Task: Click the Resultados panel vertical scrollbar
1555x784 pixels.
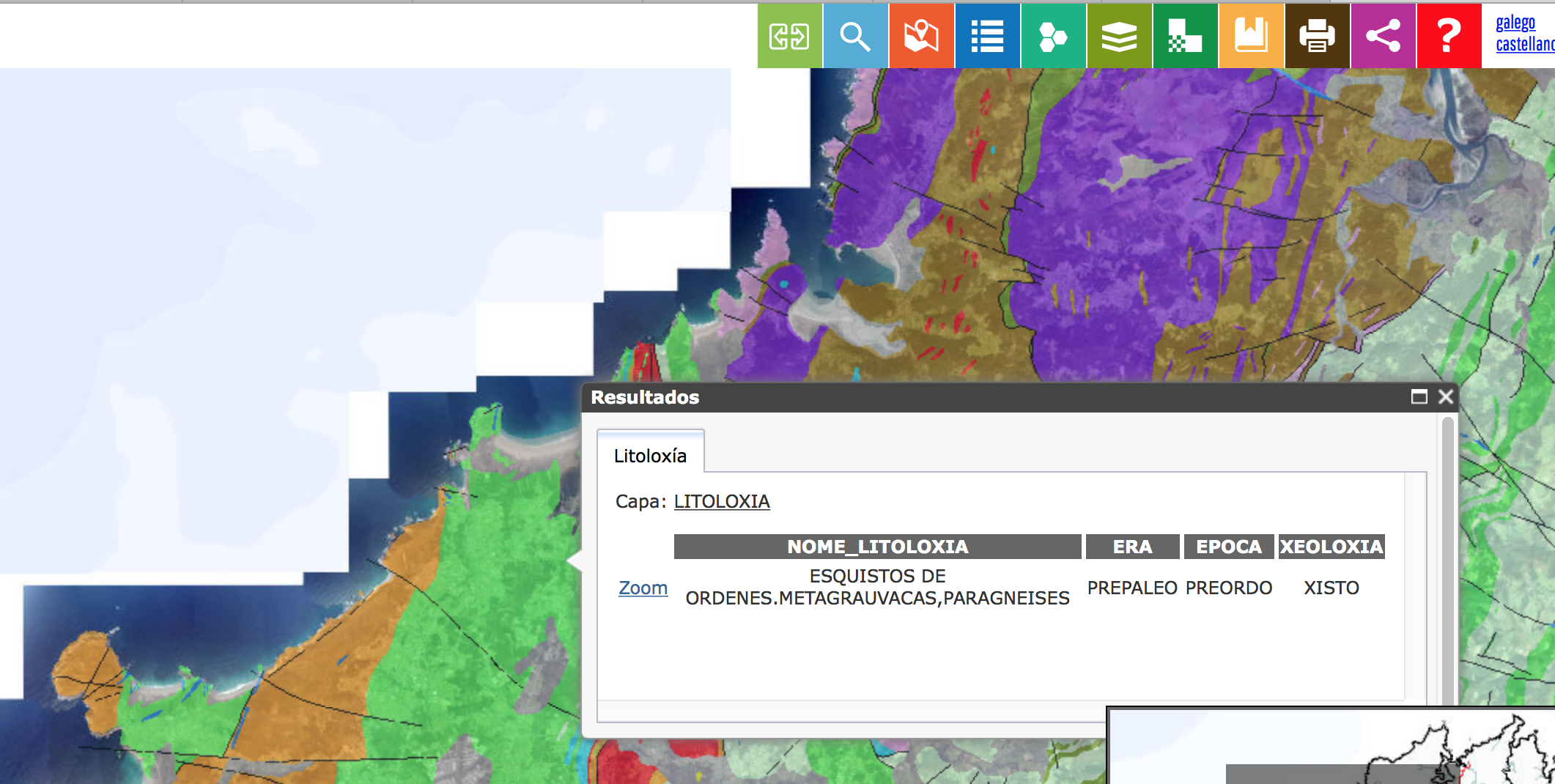Action: tap(1447, 557)
